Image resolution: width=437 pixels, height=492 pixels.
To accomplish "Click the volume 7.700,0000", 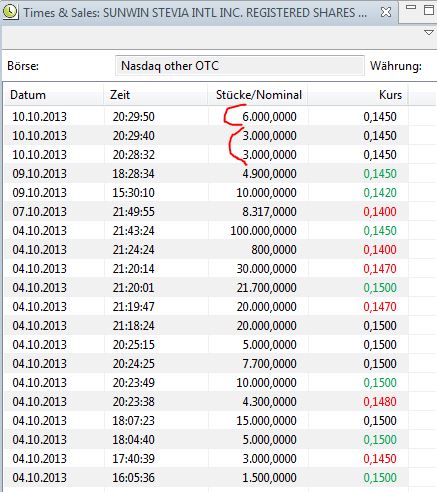I will 269,364.
